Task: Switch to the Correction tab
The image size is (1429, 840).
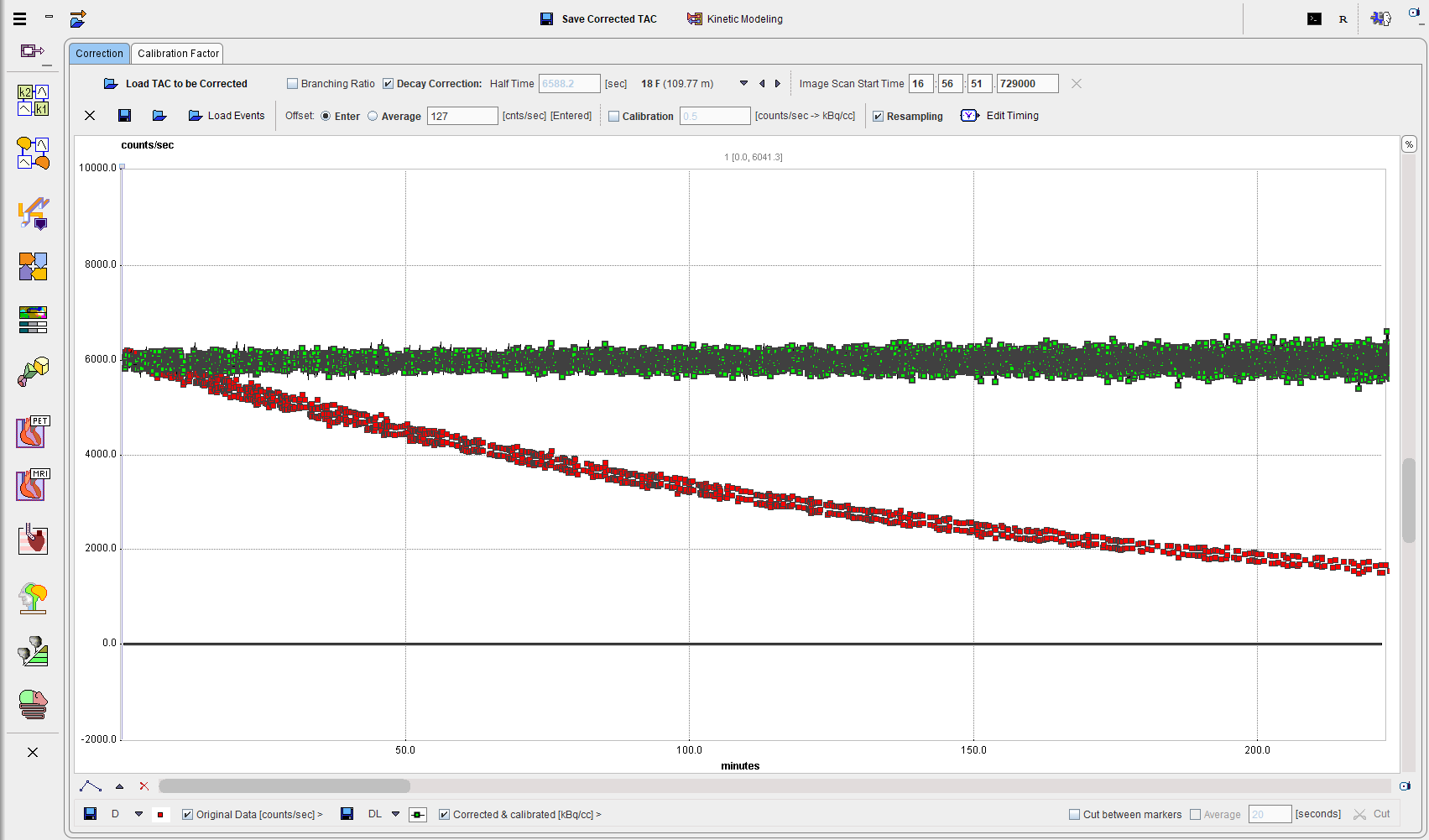Action: pyautogui.click(x=99, y=54)
